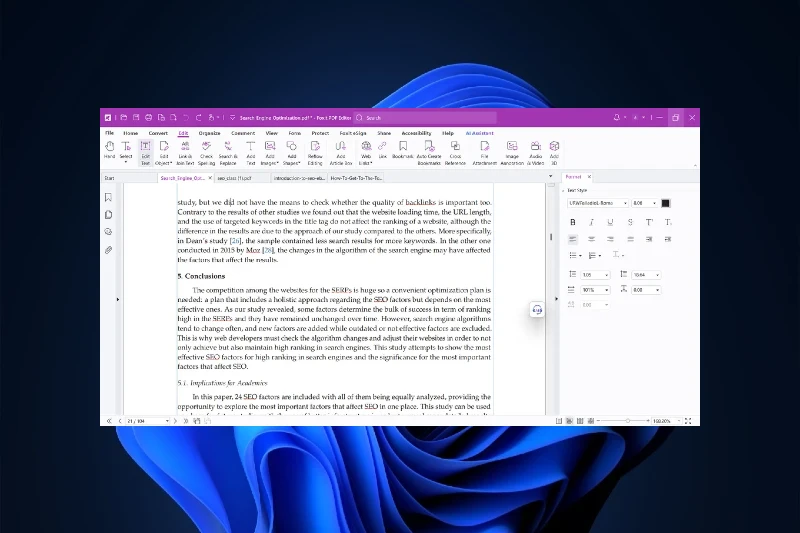Open the Edit Object tool
Screen dimensions: 800x533
[x=164, y=153]
